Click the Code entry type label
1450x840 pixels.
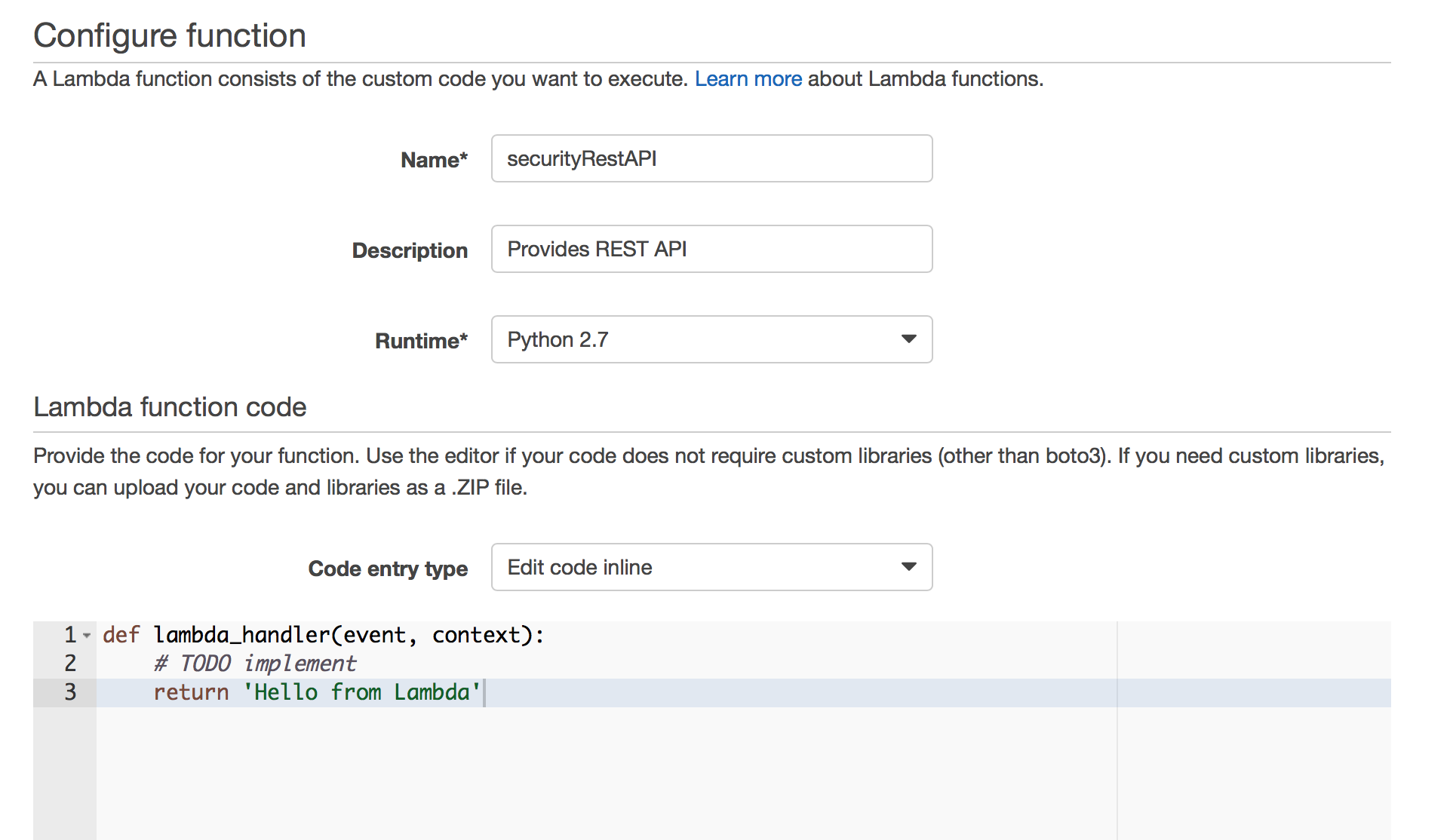click(x=388, y=569)
